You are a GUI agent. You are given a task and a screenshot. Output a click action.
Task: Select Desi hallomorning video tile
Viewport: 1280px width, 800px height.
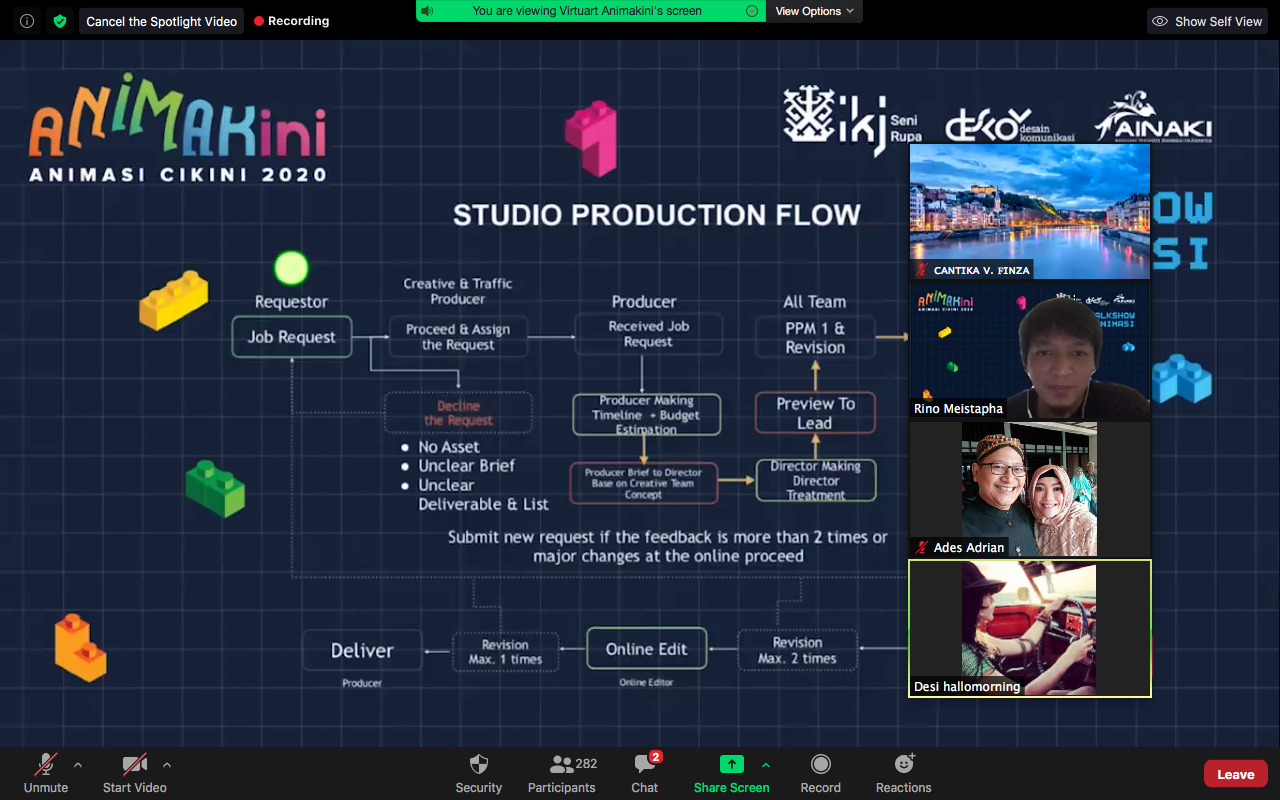point(1029,628)
